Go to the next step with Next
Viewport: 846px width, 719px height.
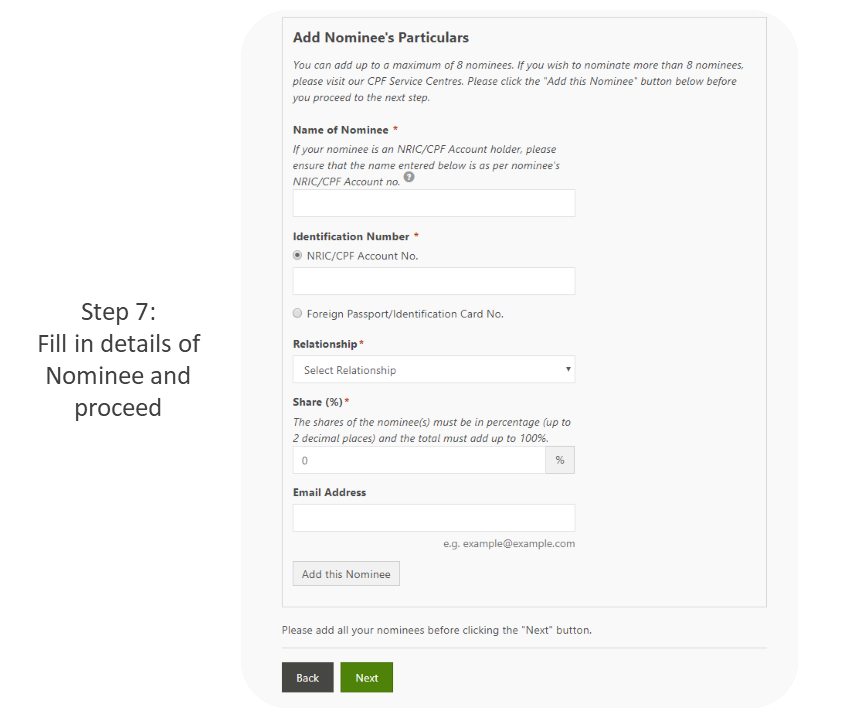point(366,677)
